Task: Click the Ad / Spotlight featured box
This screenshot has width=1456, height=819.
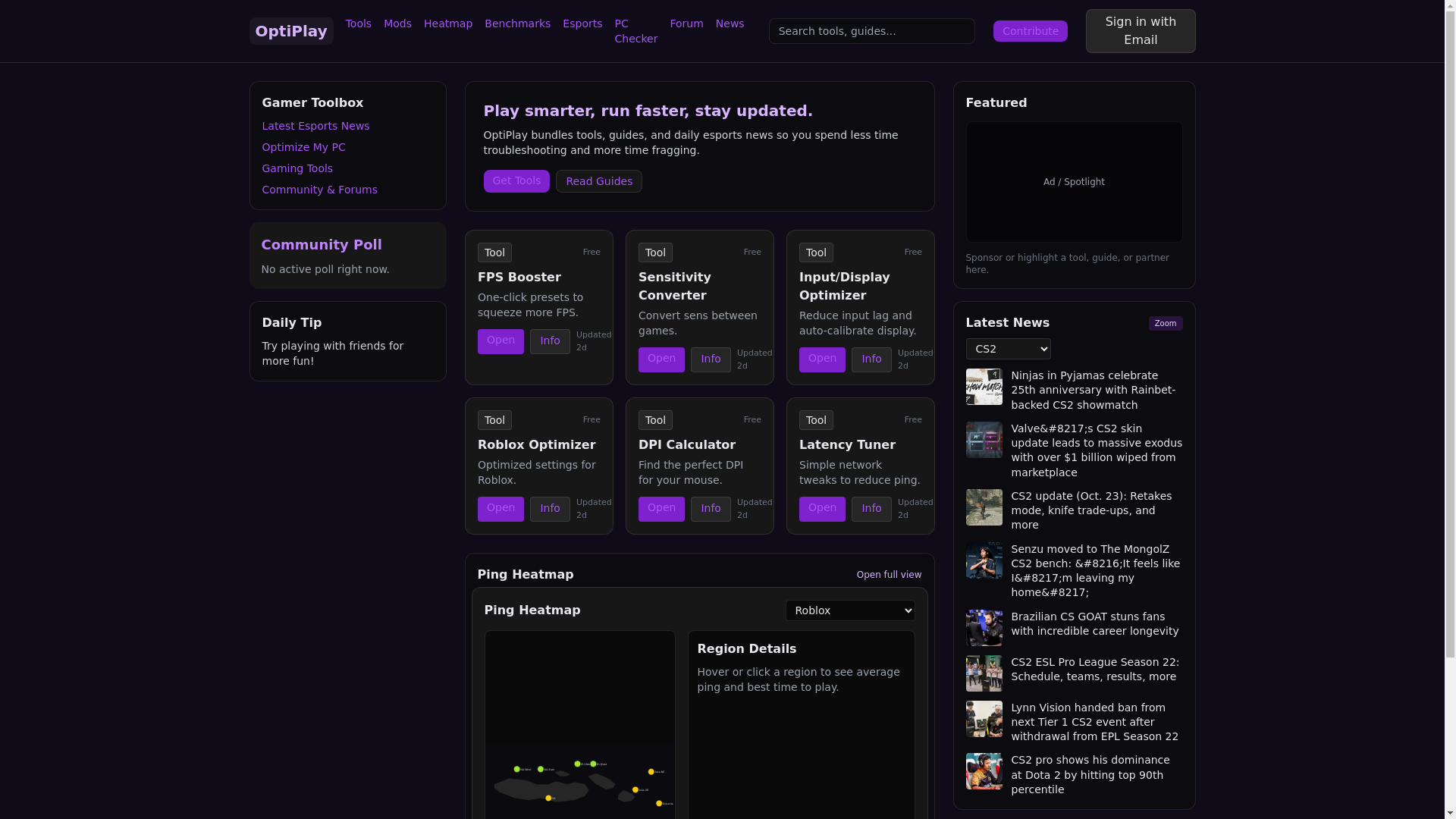Action: 1074,182
